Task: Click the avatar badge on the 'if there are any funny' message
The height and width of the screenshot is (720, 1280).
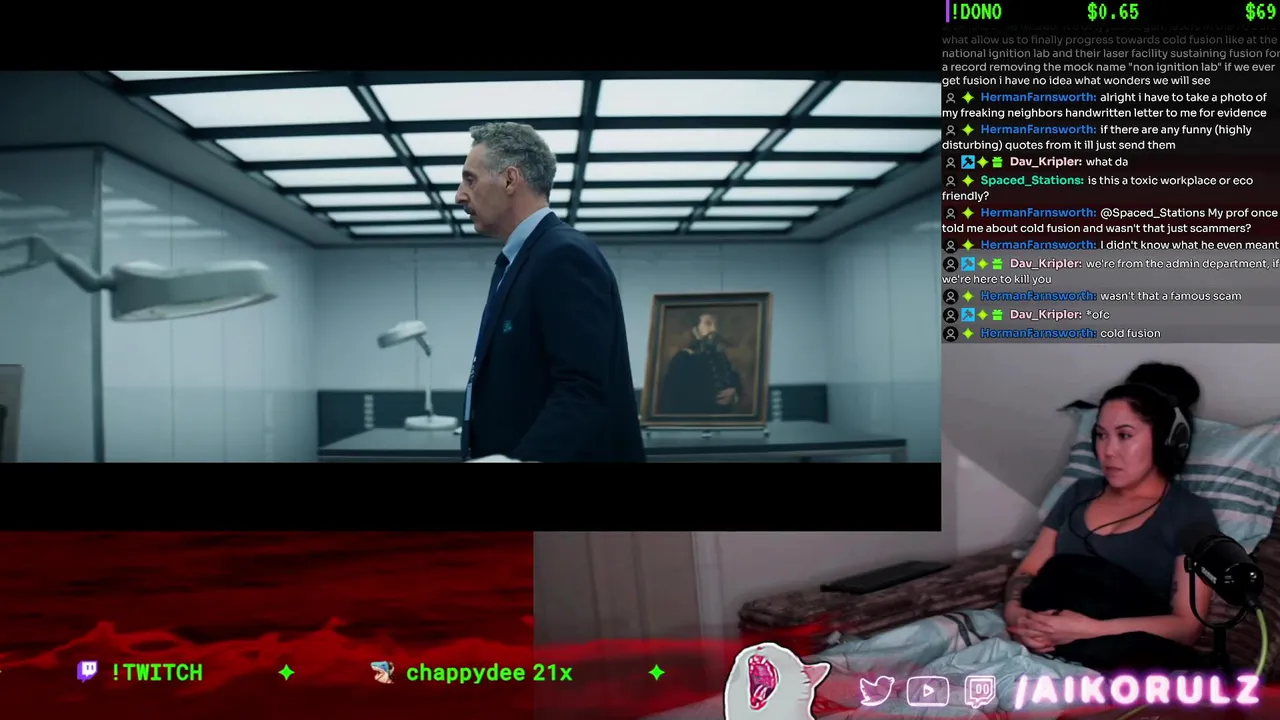Action: tap(950, 130)
